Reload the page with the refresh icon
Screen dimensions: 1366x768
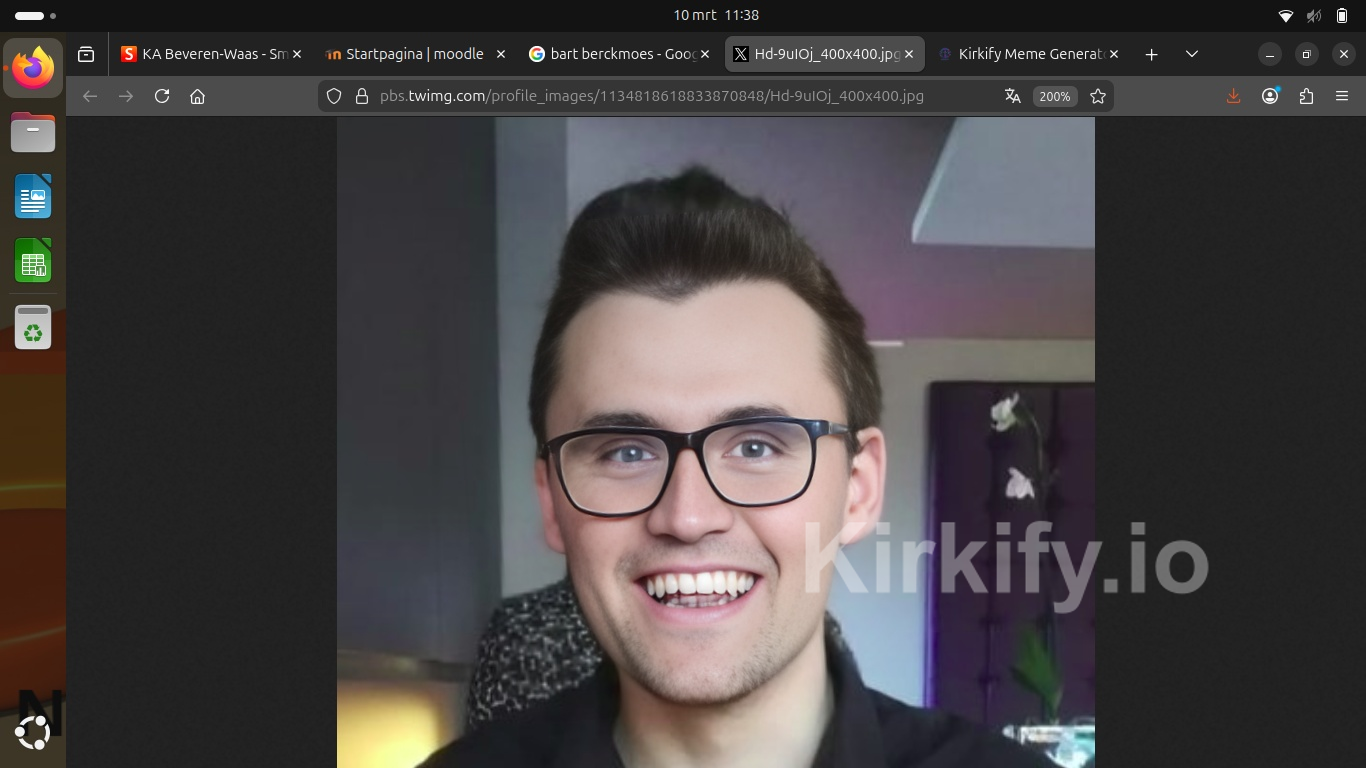point(162,96)
